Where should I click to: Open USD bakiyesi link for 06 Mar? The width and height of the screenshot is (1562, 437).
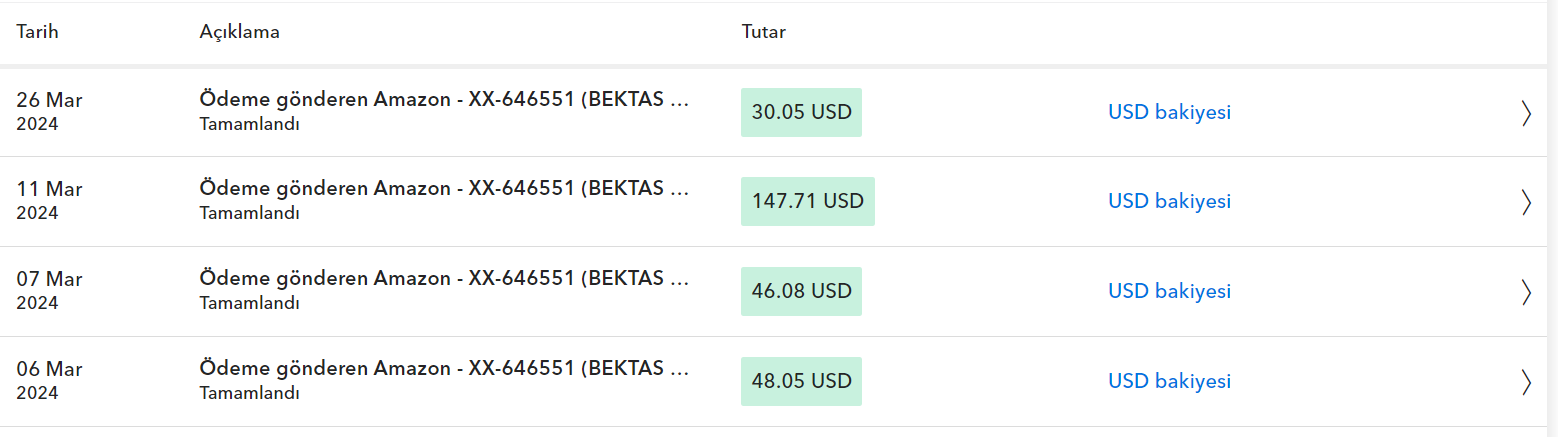[1169, 381]
